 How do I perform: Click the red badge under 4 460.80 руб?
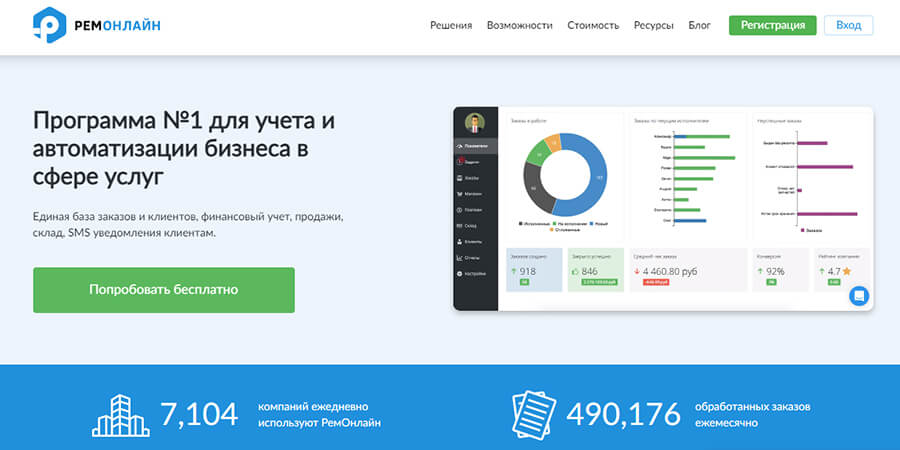(x=657, y=282)
